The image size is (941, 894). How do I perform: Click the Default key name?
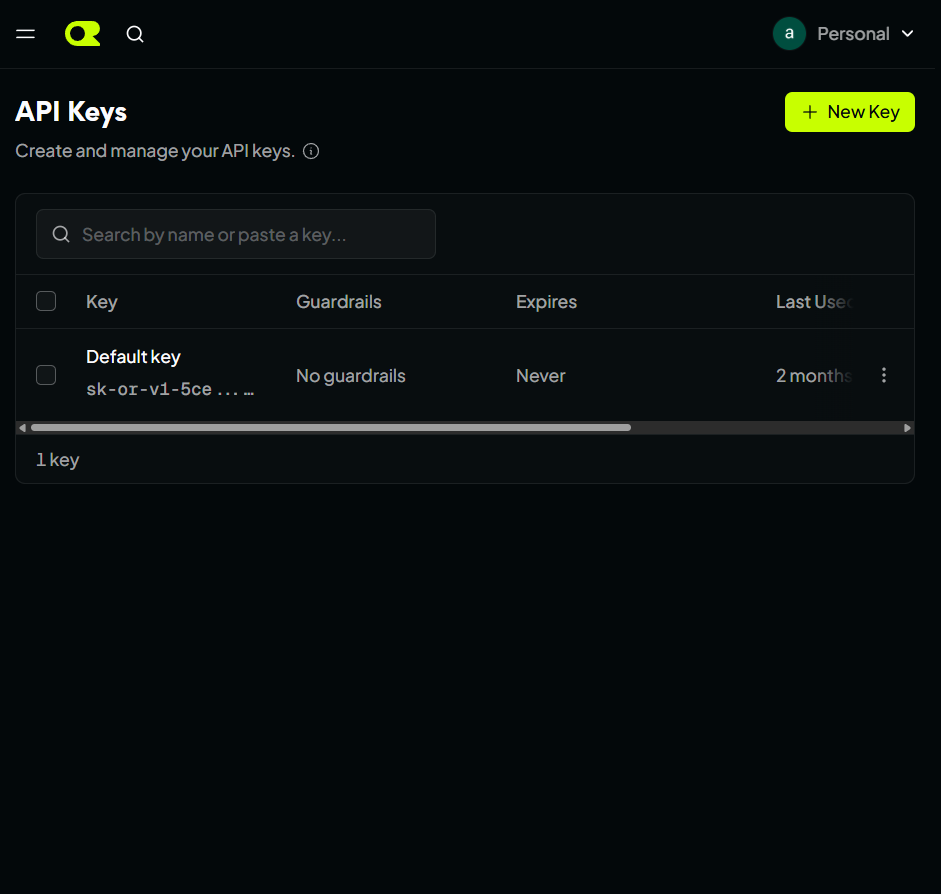pos(133,357)
